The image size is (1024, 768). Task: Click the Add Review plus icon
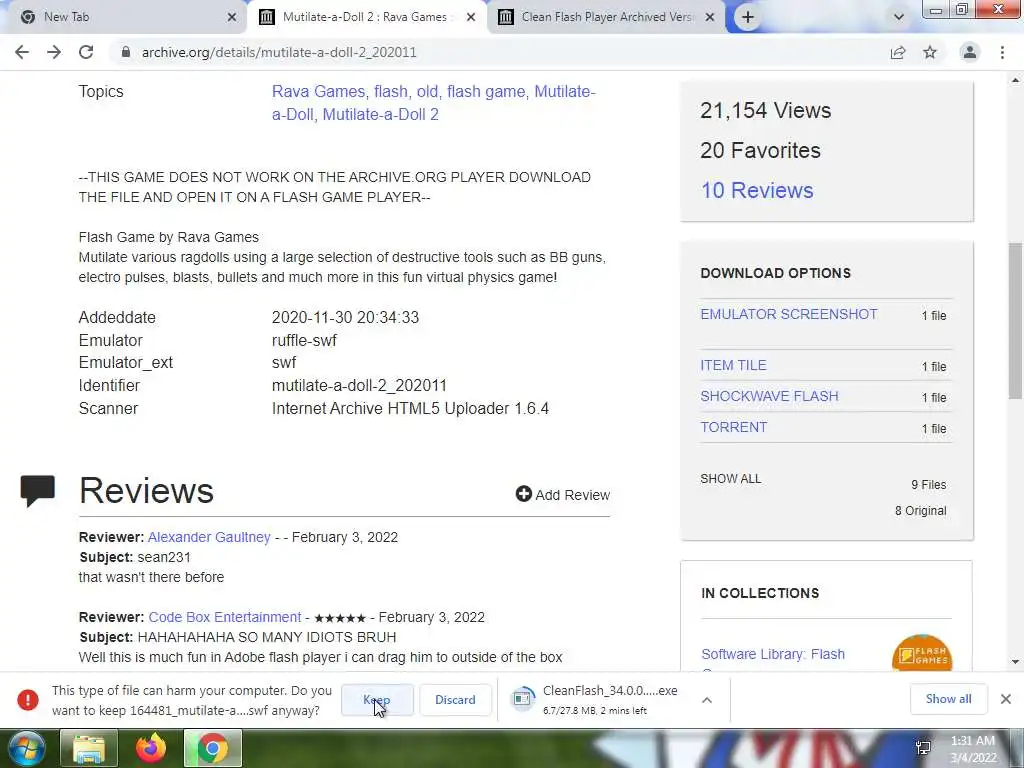[x=524, y=494]
